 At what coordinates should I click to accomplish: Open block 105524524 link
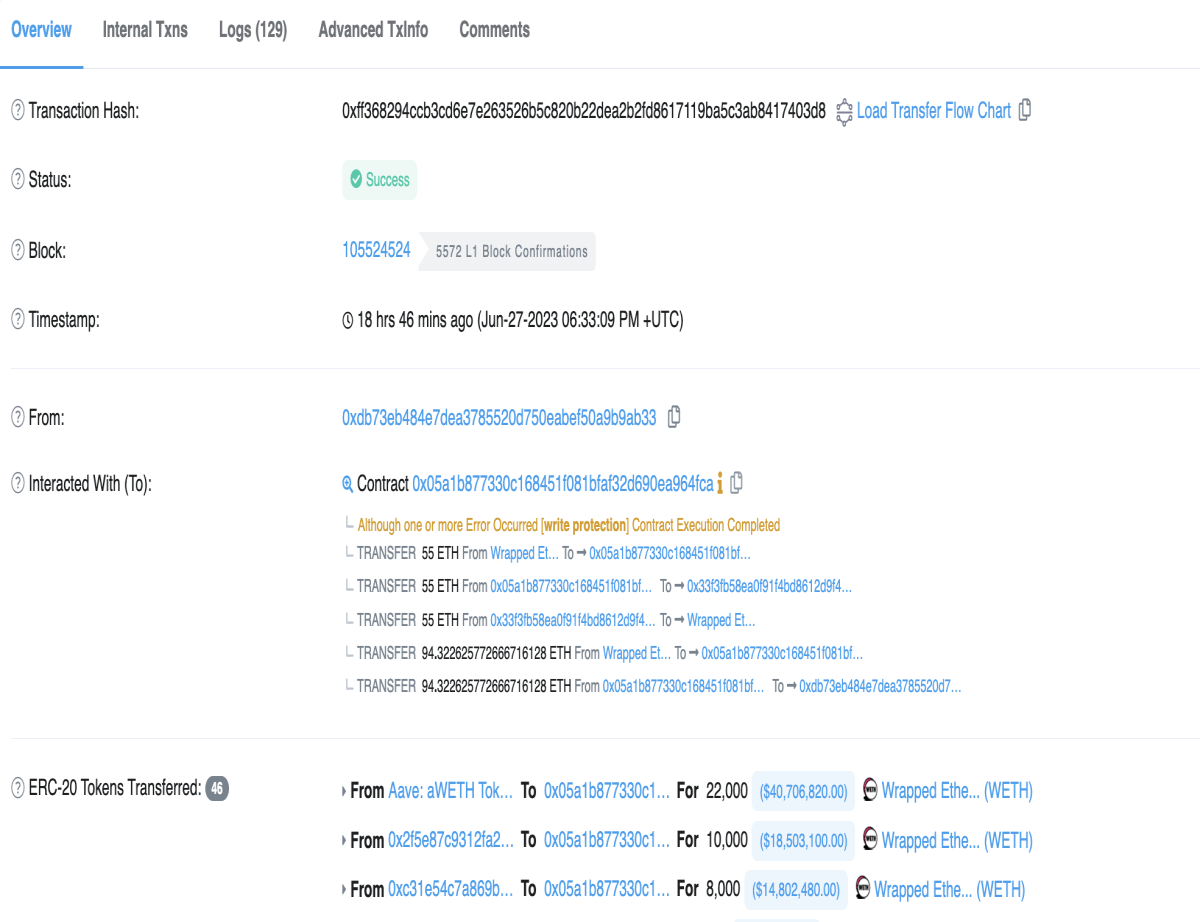point(376,250)
